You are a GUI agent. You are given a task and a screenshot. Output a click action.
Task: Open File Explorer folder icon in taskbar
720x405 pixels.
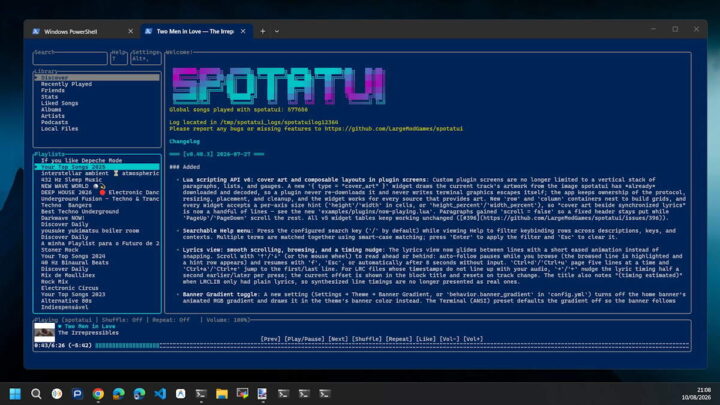click(x=222, y=394)
